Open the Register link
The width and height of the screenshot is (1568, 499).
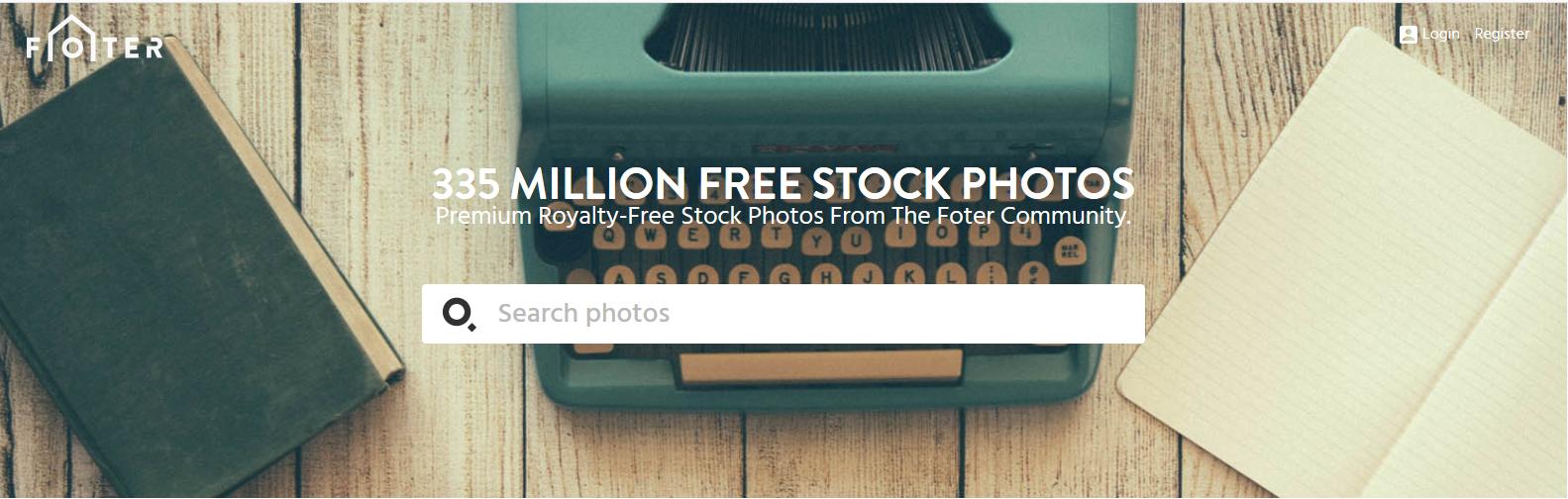[x=1502, y=34]
